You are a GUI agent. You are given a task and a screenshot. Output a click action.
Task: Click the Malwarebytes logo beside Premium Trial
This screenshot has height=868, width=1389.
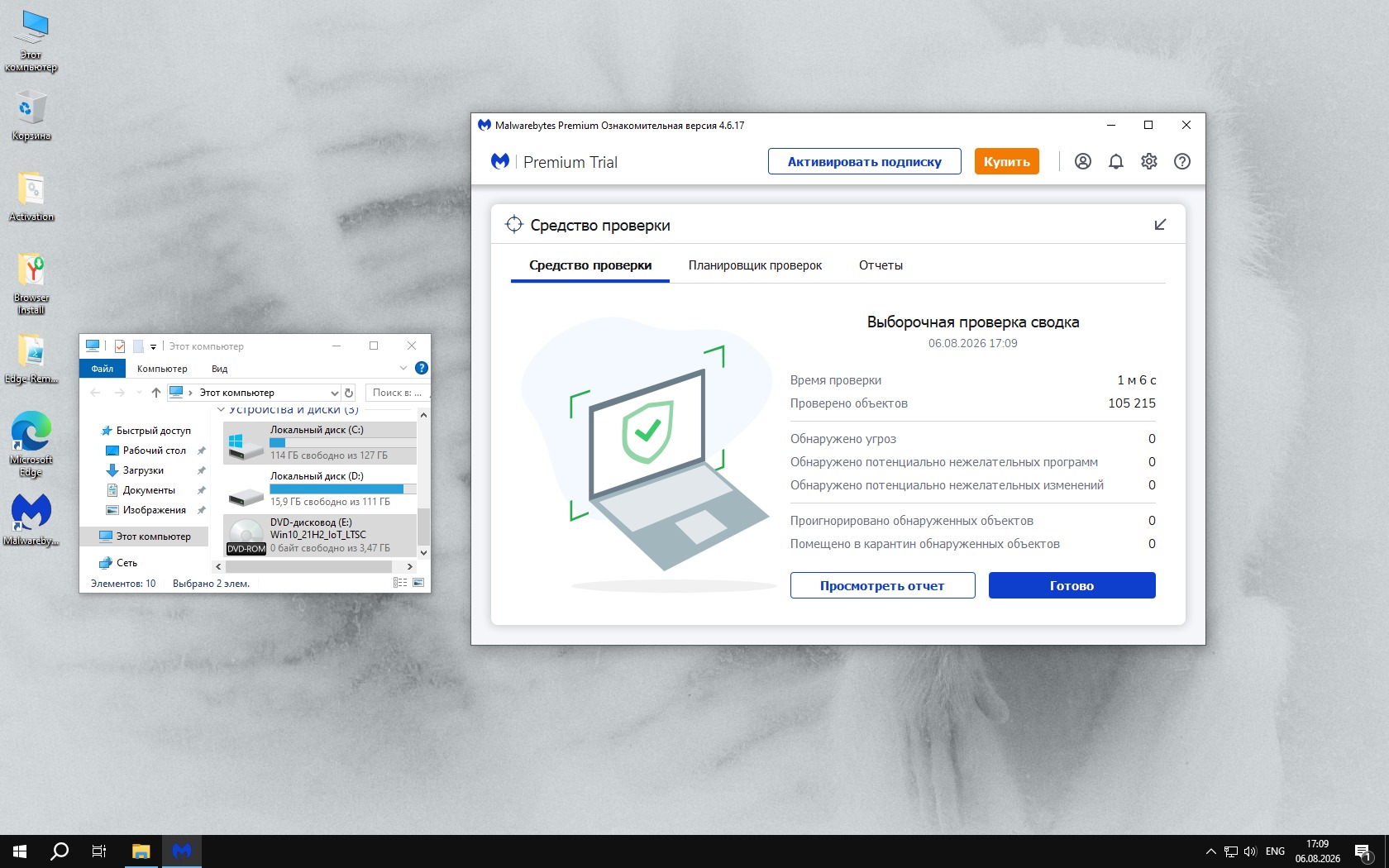[500, 161]
